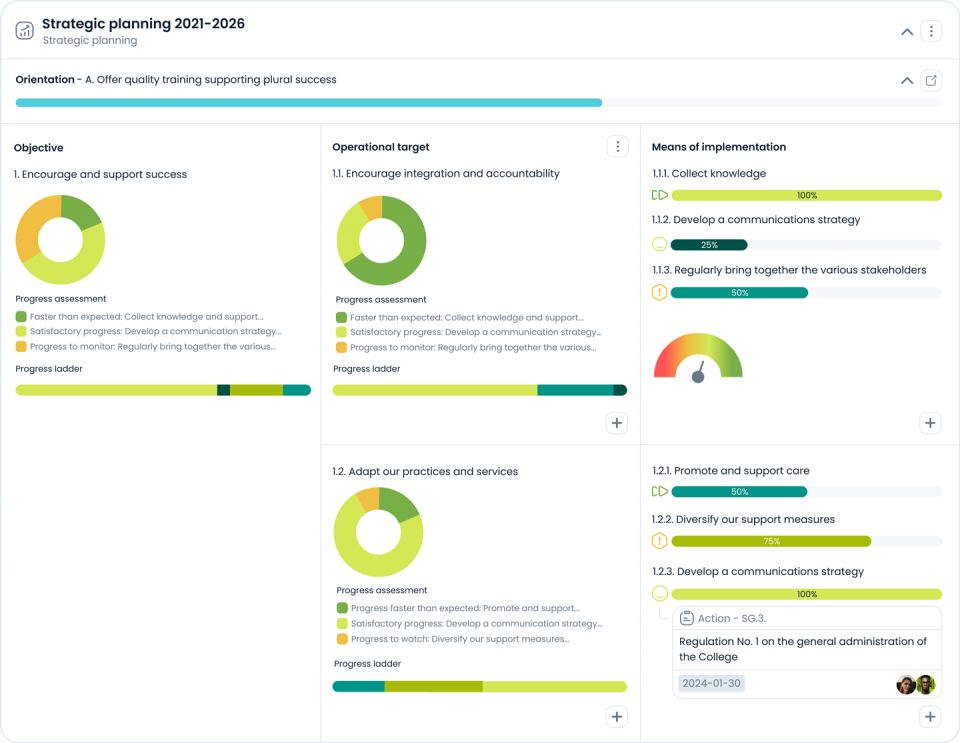Collapse the Orientation A section
The width and height of the screenshot is (960, 743).
click(906, 80)
